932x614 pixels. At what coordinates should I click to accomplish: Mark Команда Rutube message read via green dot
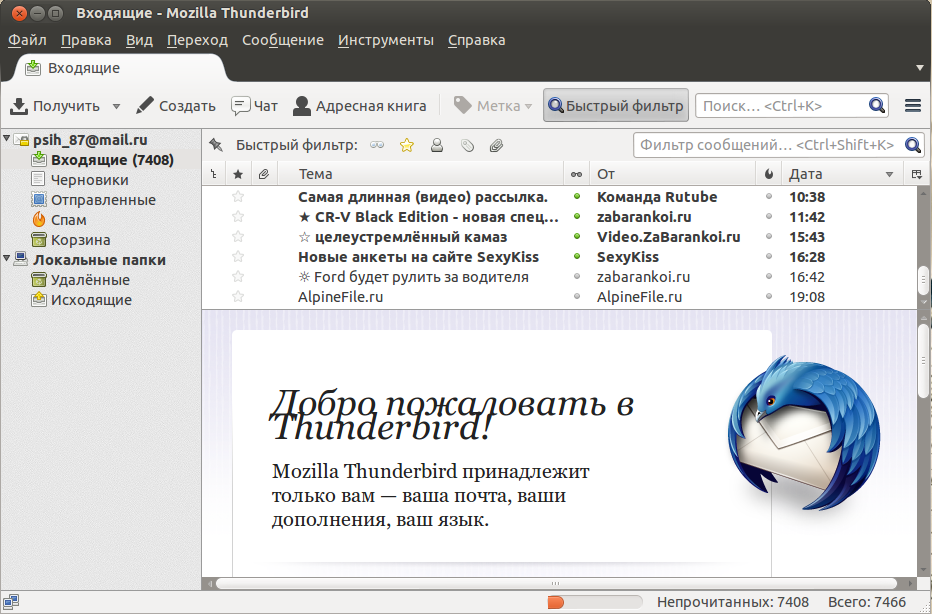(577, 196)
